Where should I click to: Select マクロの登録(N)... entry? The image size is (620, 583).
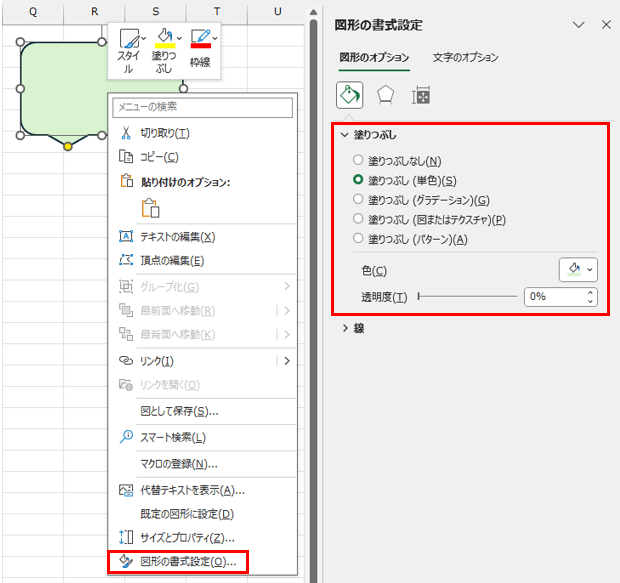click(202, 464)
